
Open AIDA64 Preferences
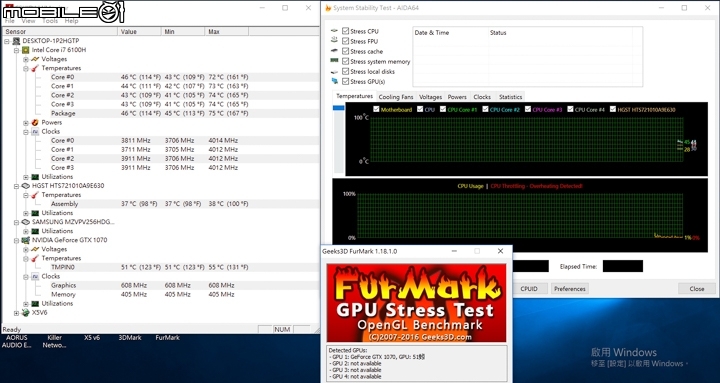click(x=569, y=289)
